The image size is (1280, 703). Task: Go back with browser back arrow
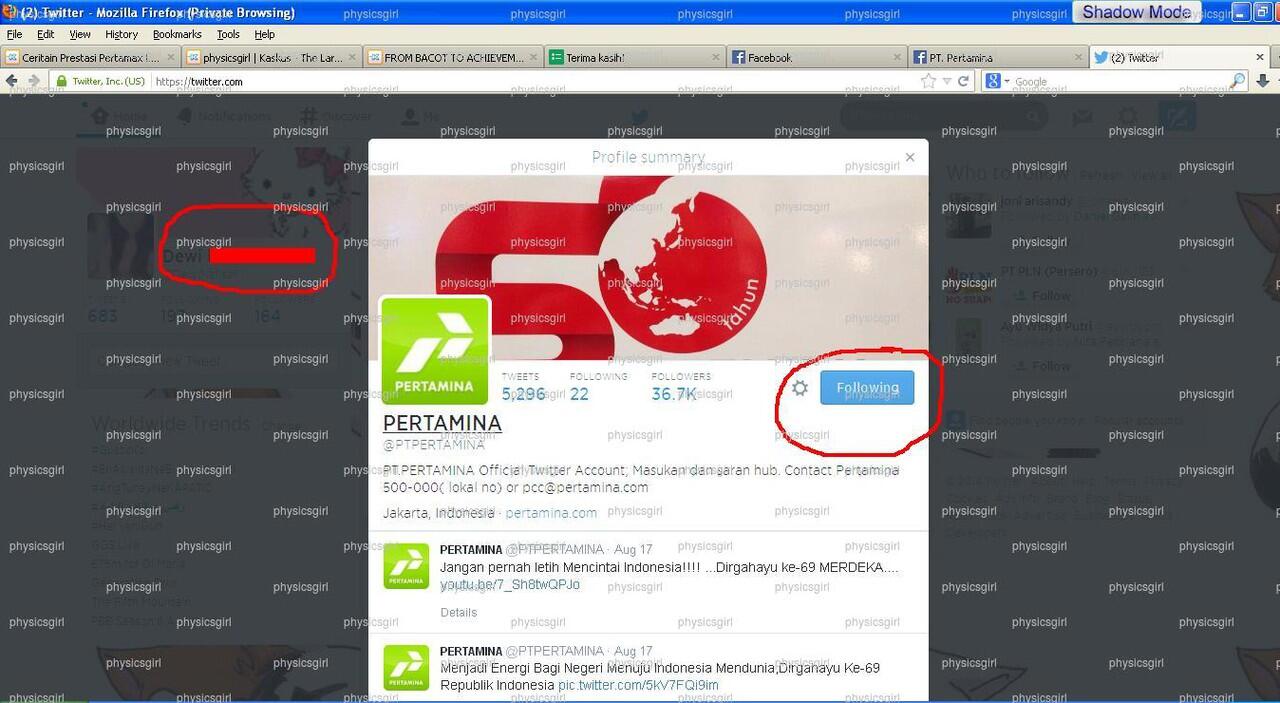coord(13,81)
